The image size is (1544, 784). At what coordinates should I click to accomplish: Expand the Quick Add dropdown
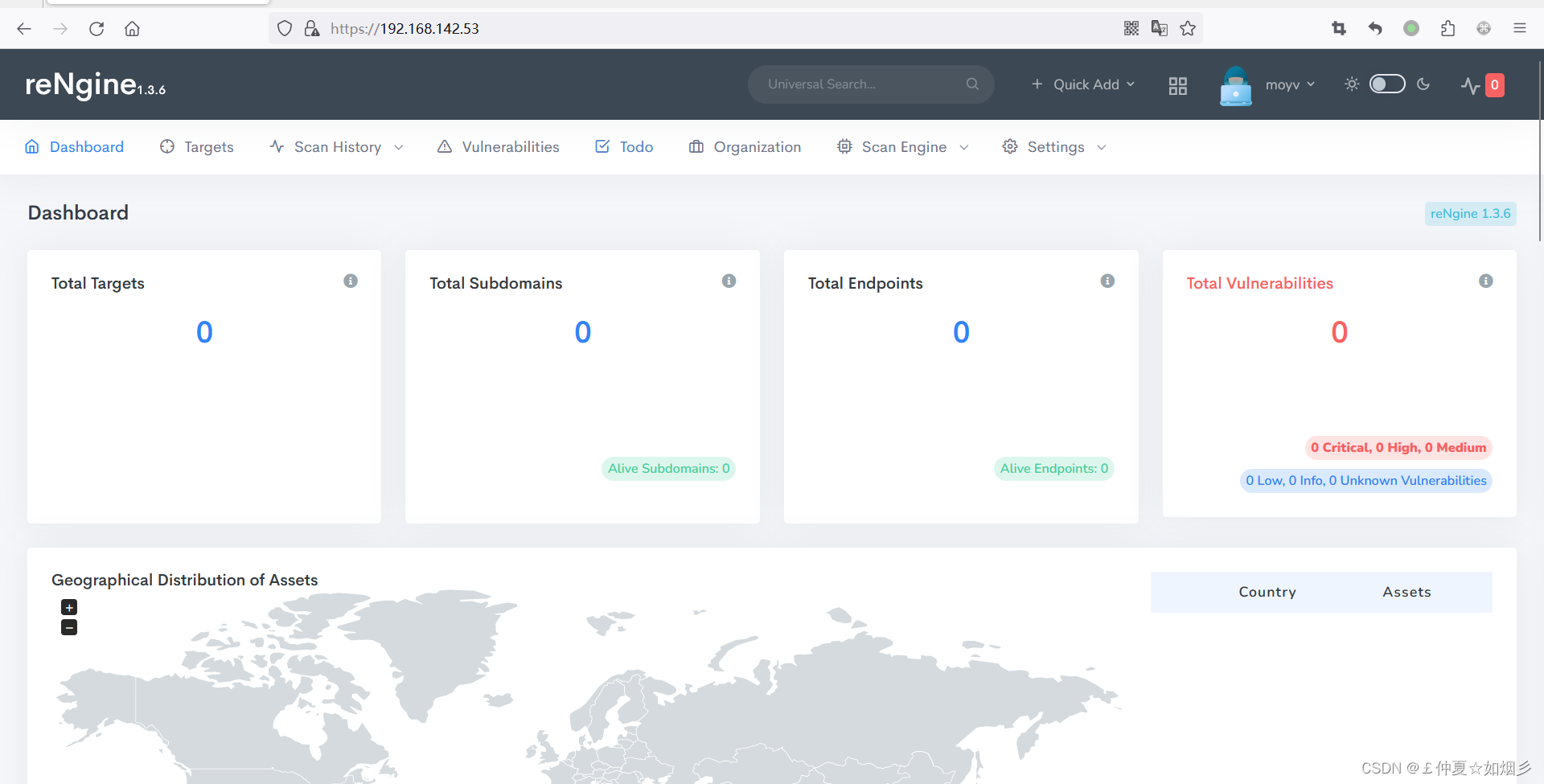pos(1082,84)
